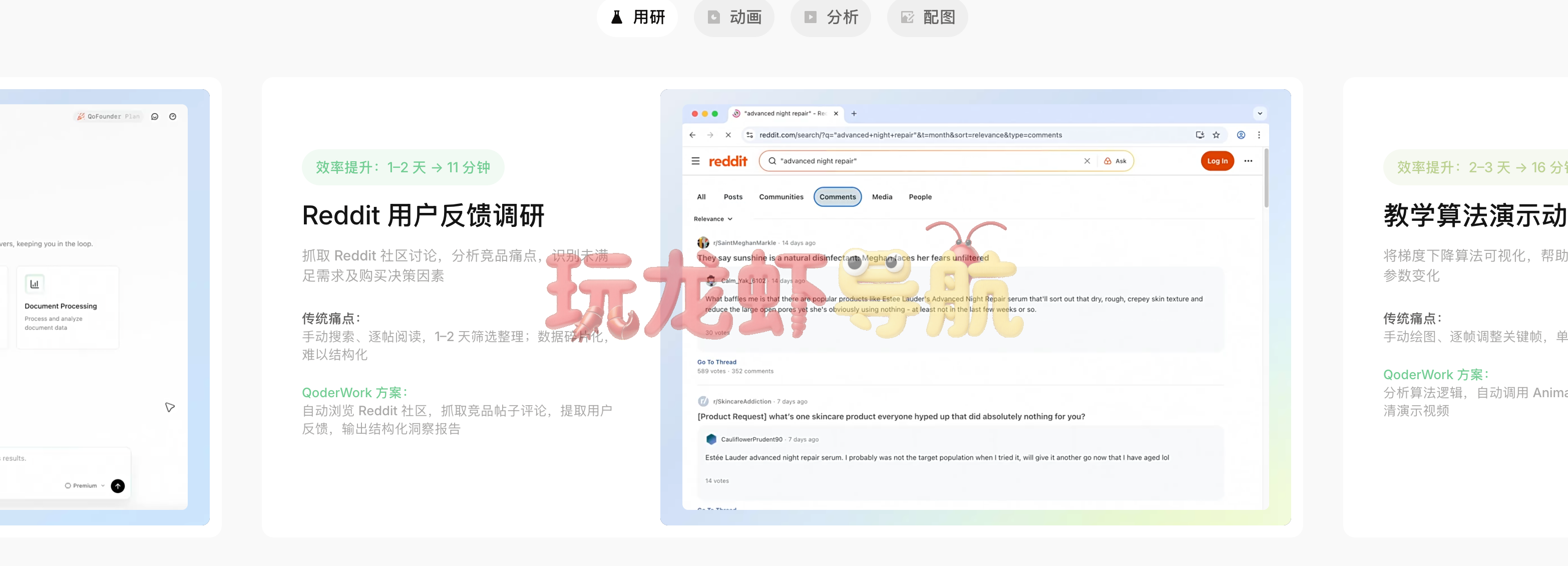Viewport: 1568px width, 566px height.
Task: Open the browser three-dot menu
Action: tap(1259, 135)
